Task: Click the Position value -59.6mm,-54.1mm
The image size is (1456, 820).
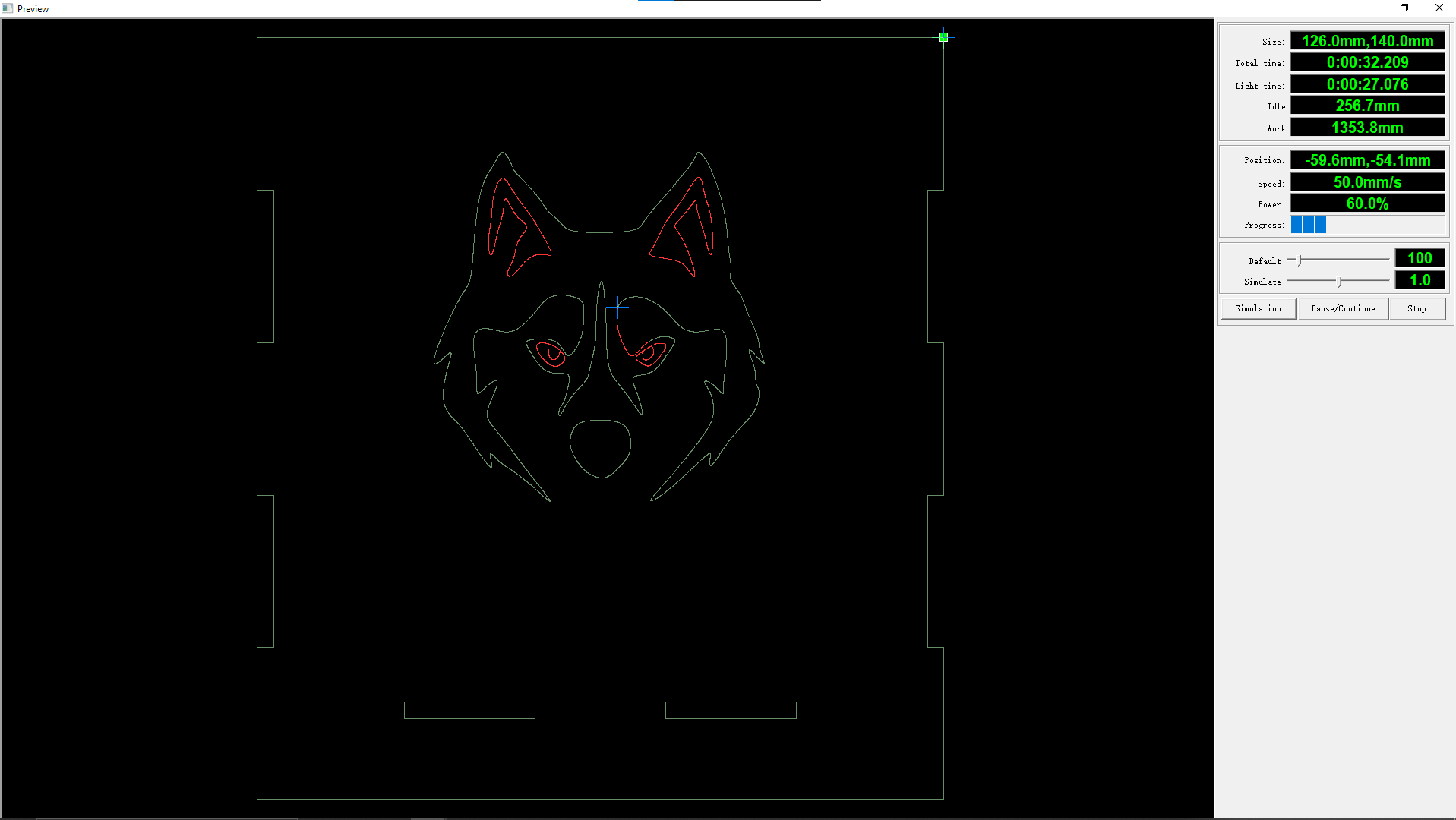Action: pyautogui.click(x=1367, y=160)
